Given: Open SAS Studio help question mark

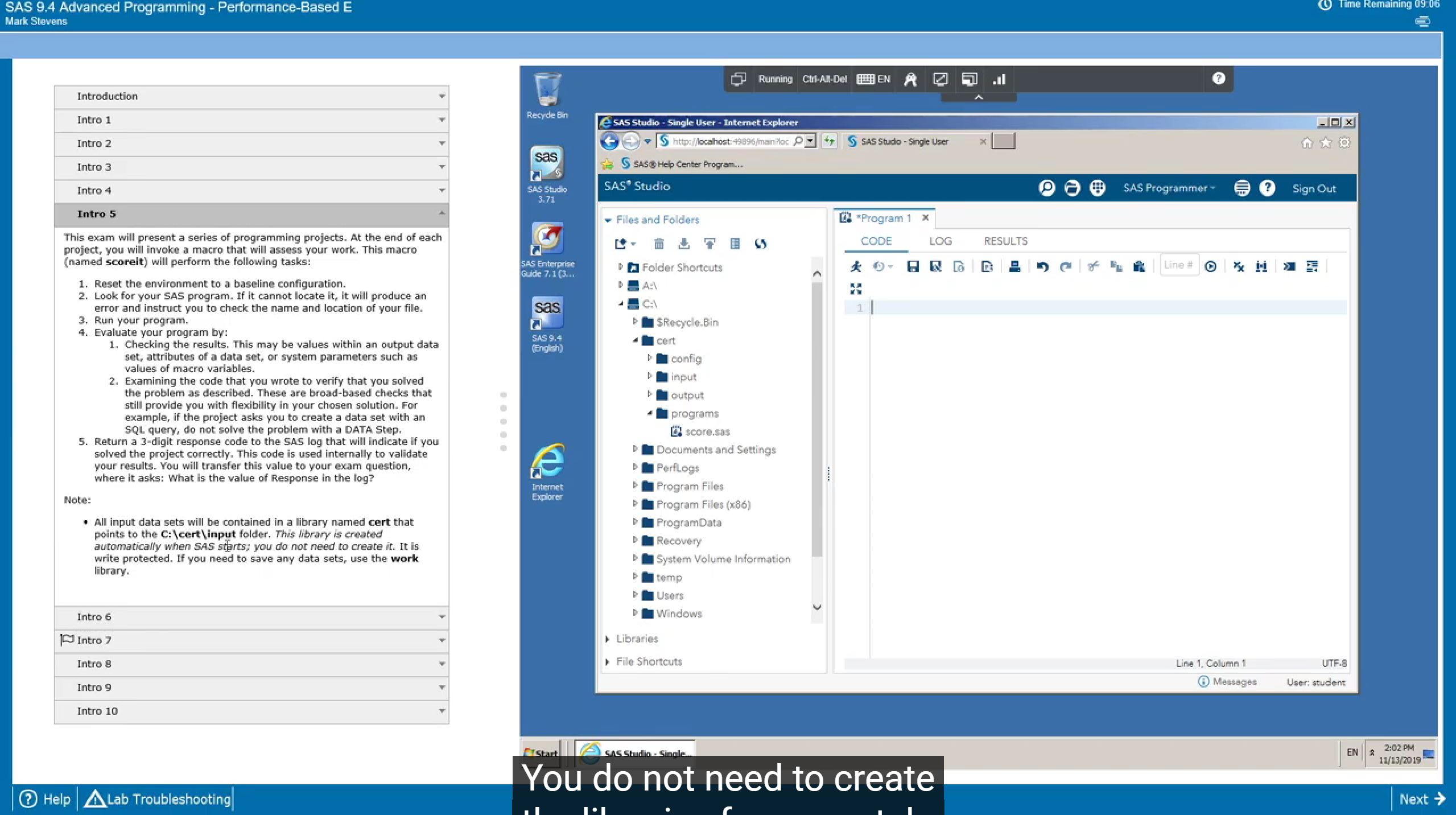Looking at the screenshot, I should coord(1267,188).
